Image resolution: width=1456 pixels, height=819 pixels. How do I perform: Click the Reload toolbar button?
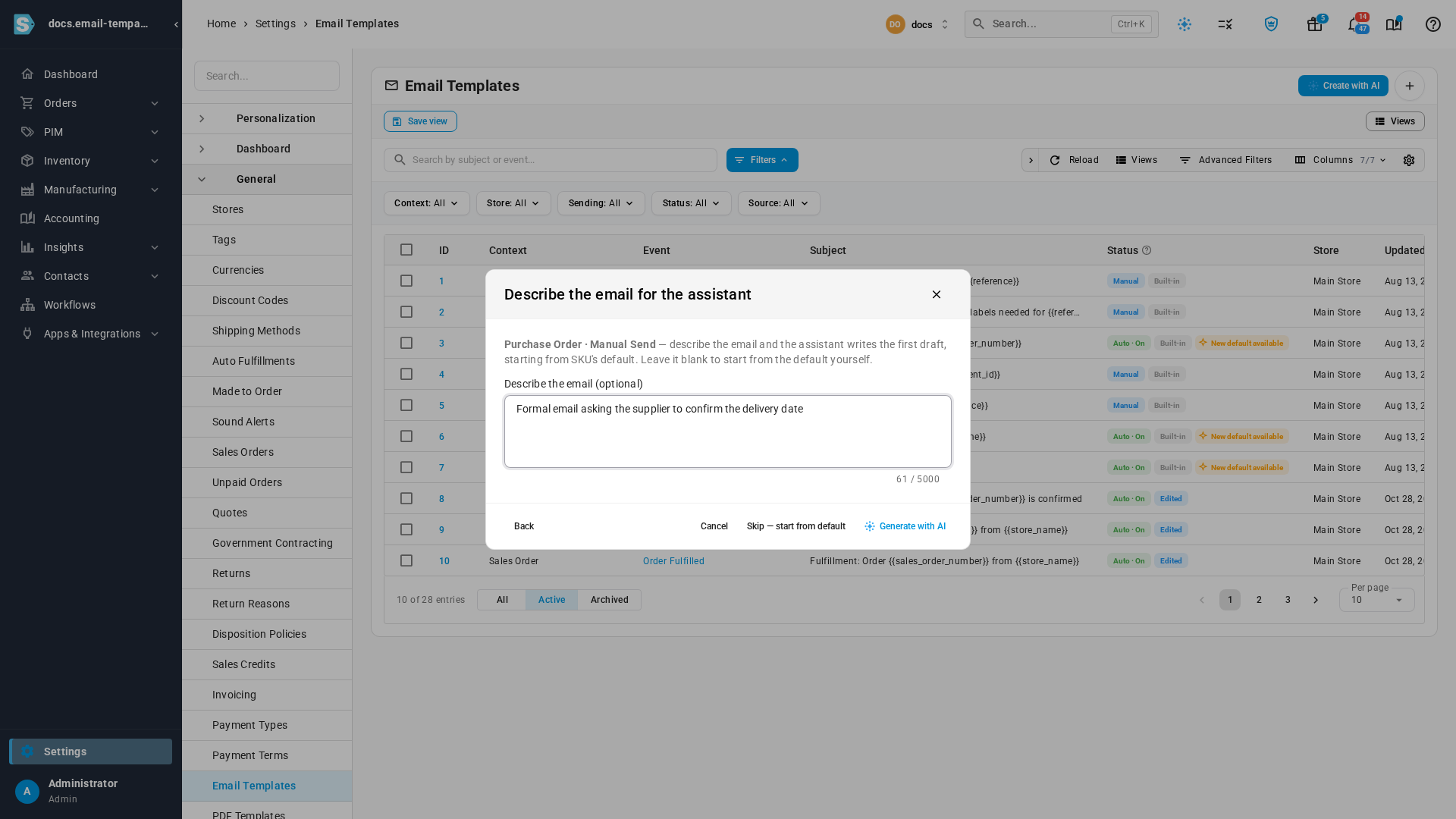pos(1074,160)
